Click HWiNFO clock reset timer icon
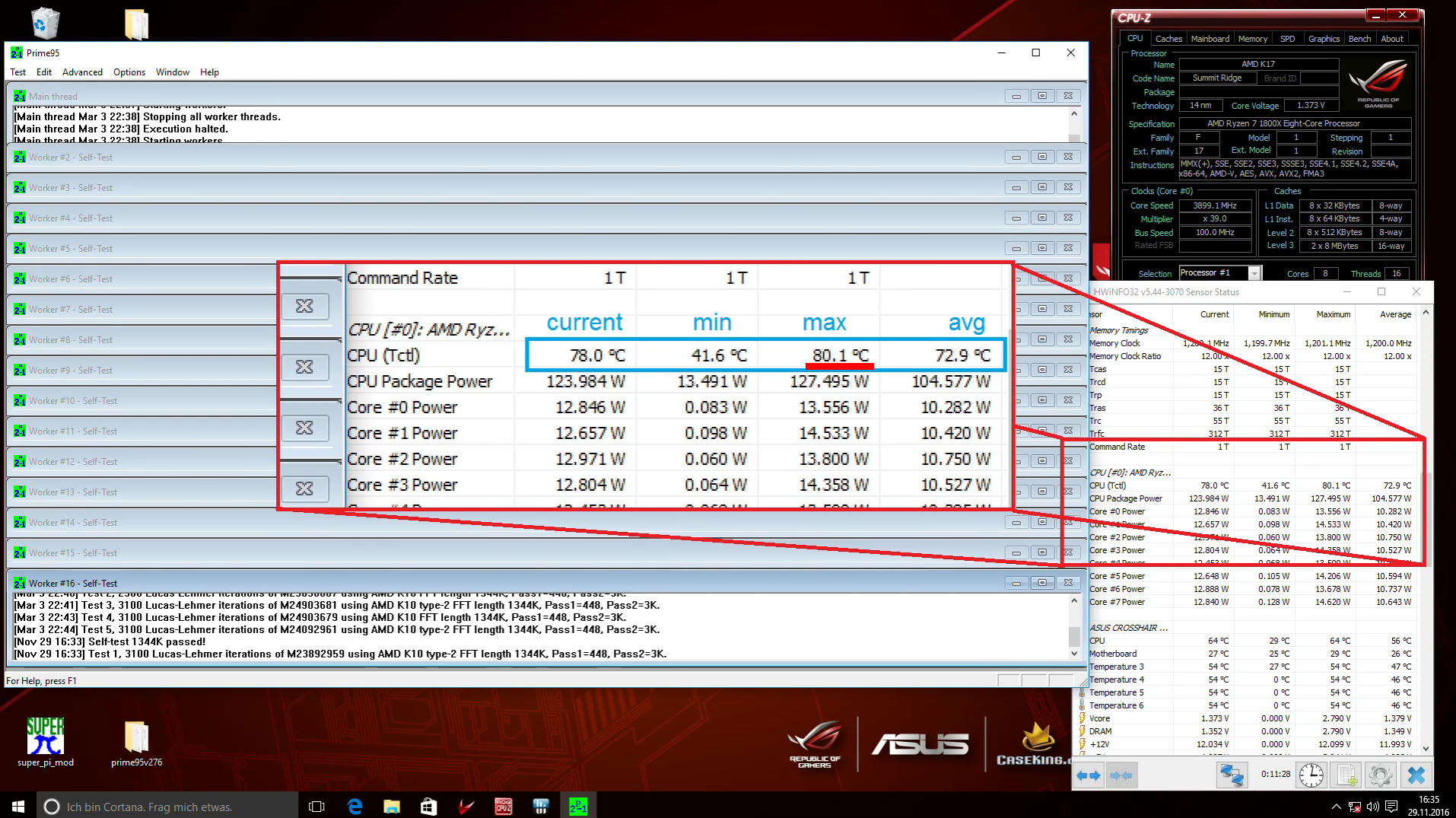1456x818 pixels. pos(1311,775)
